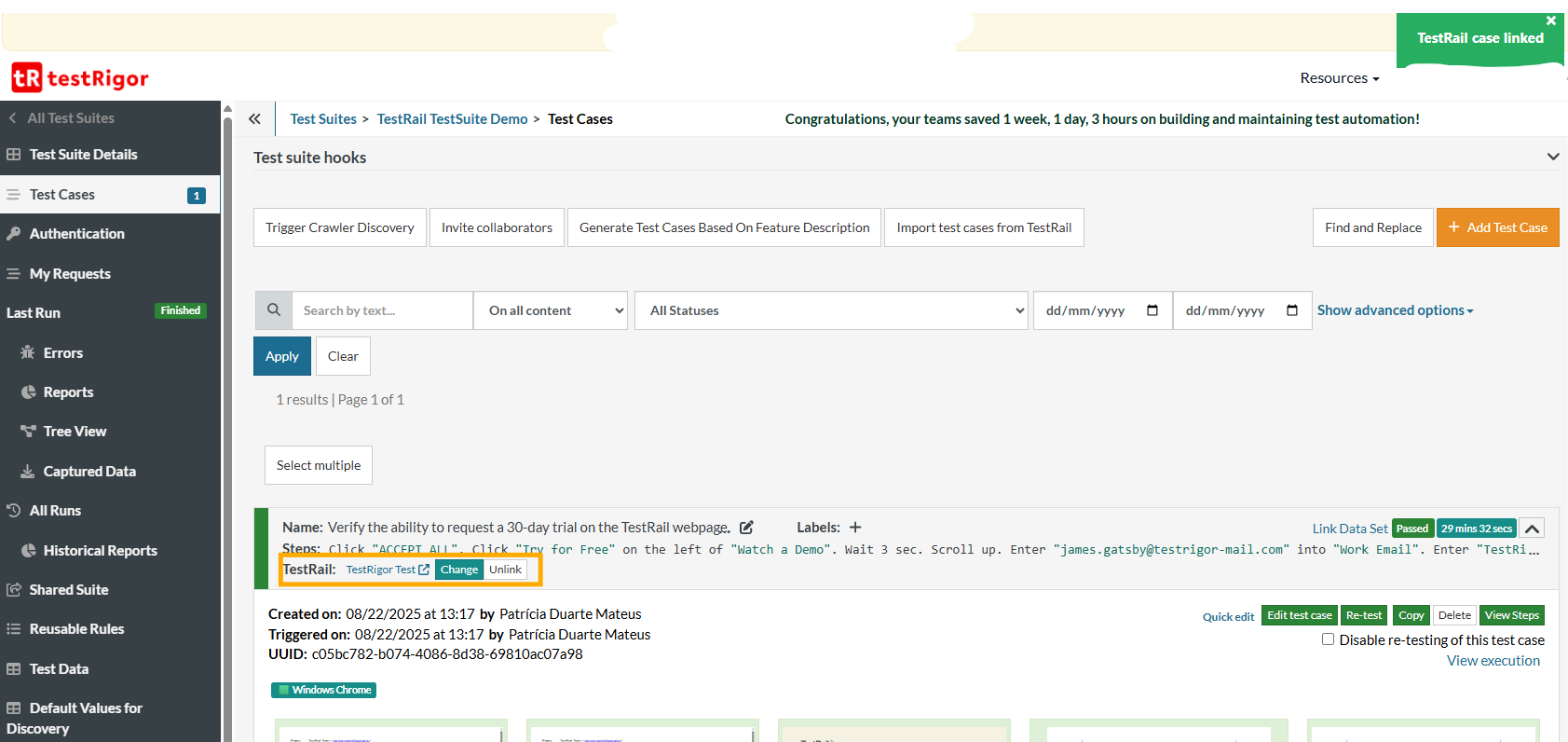Image resolution: width=1568 pixels, height=742 pixels.
Task: Close the TestRail case linked notification
Action: 1551,21
